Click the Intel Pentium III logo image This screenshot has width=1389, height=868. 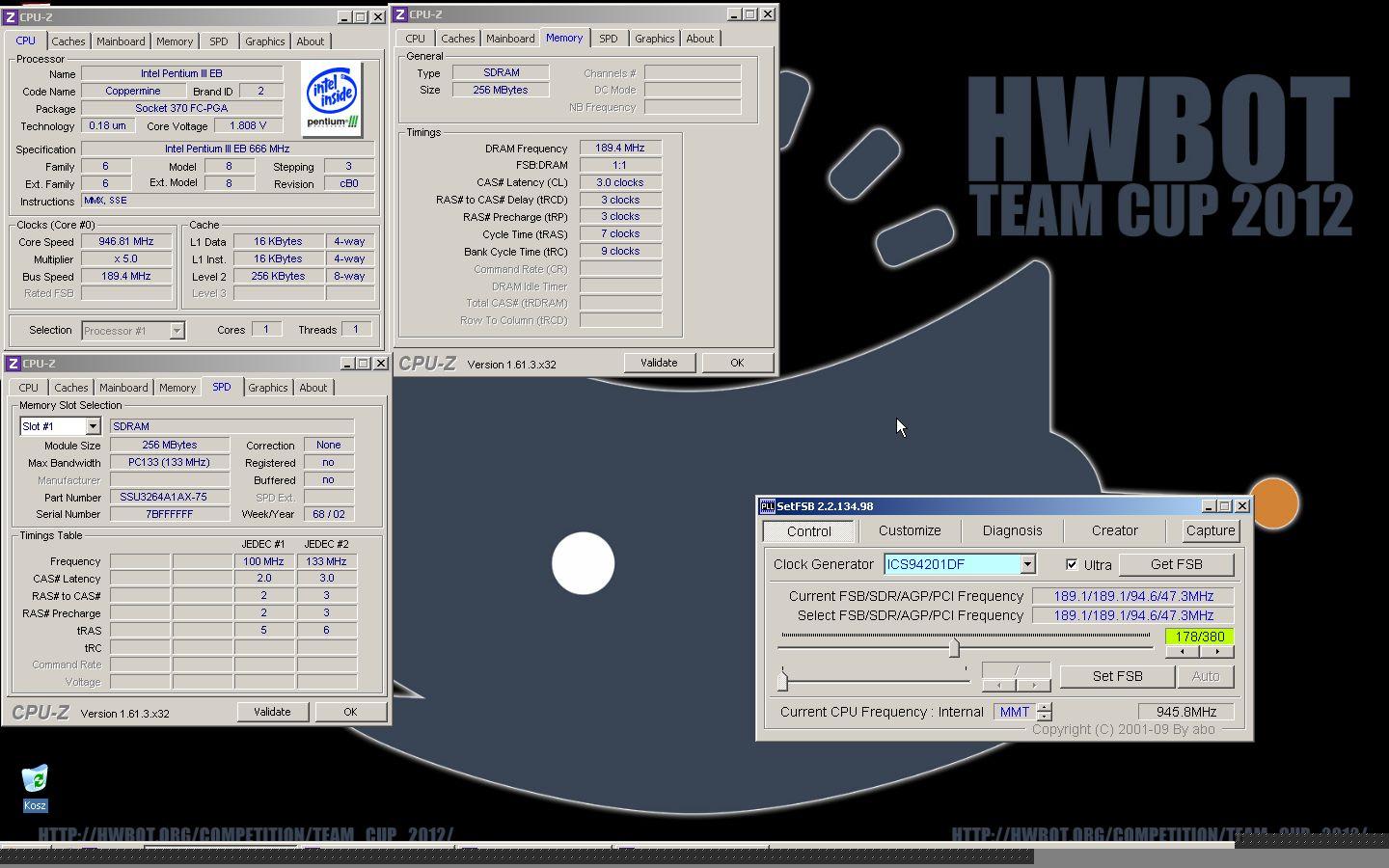tap(332, 98)
